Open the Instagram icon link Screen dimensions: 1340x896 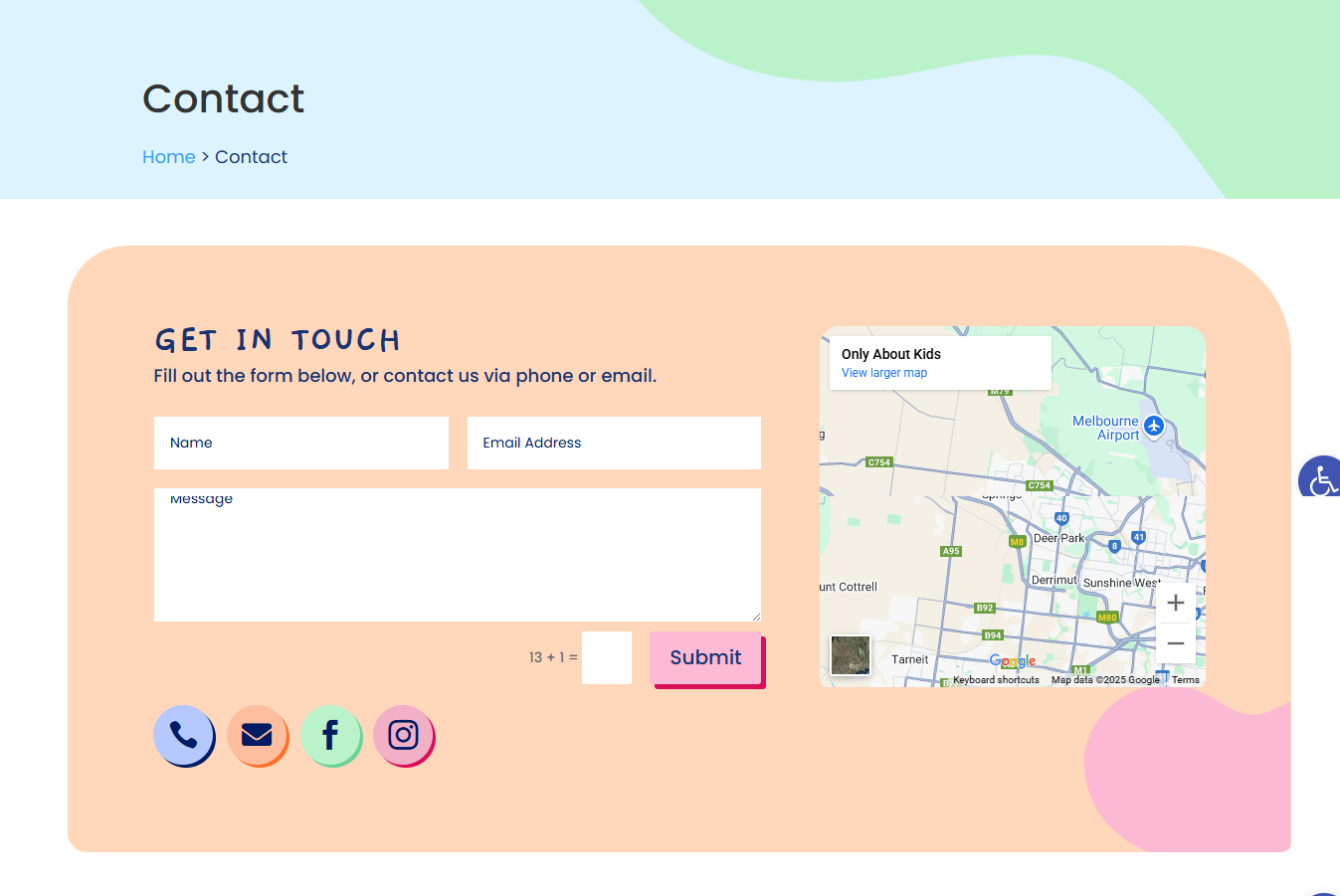[x=403, y=735]
